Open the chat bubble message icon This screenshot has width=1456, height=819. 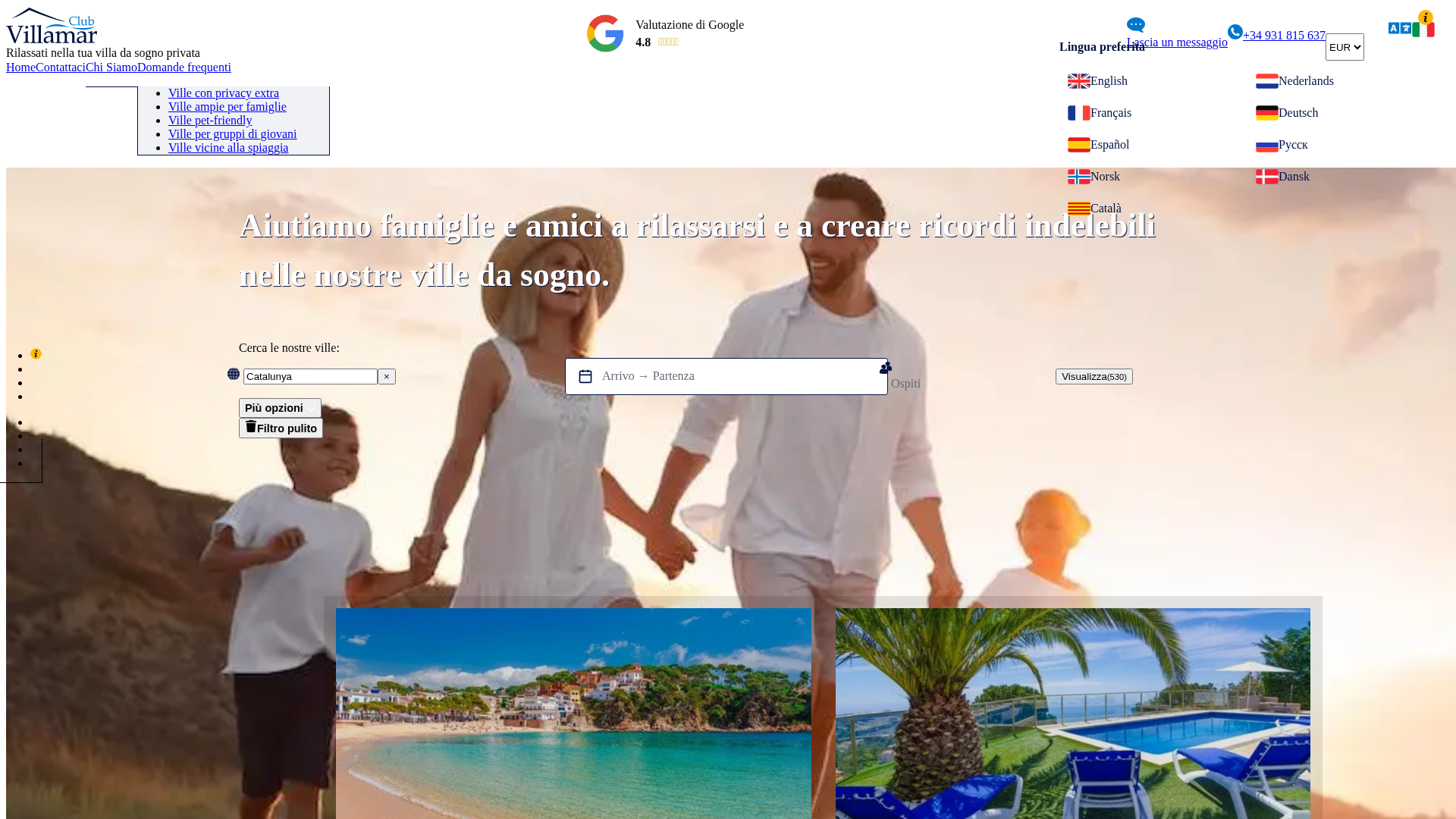pos(1136,25)
